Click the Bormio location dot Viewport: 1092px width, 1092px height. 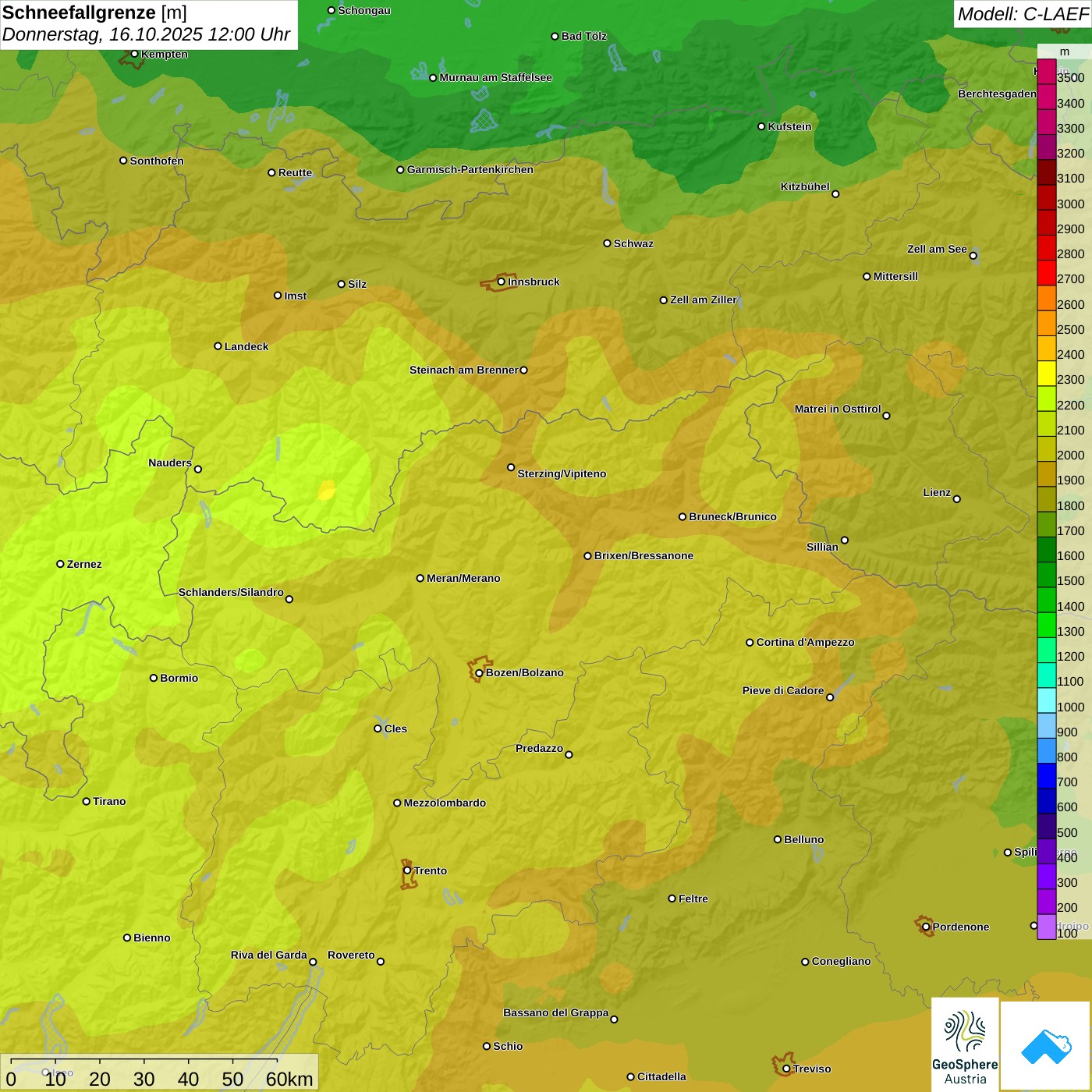pos(154,678)
